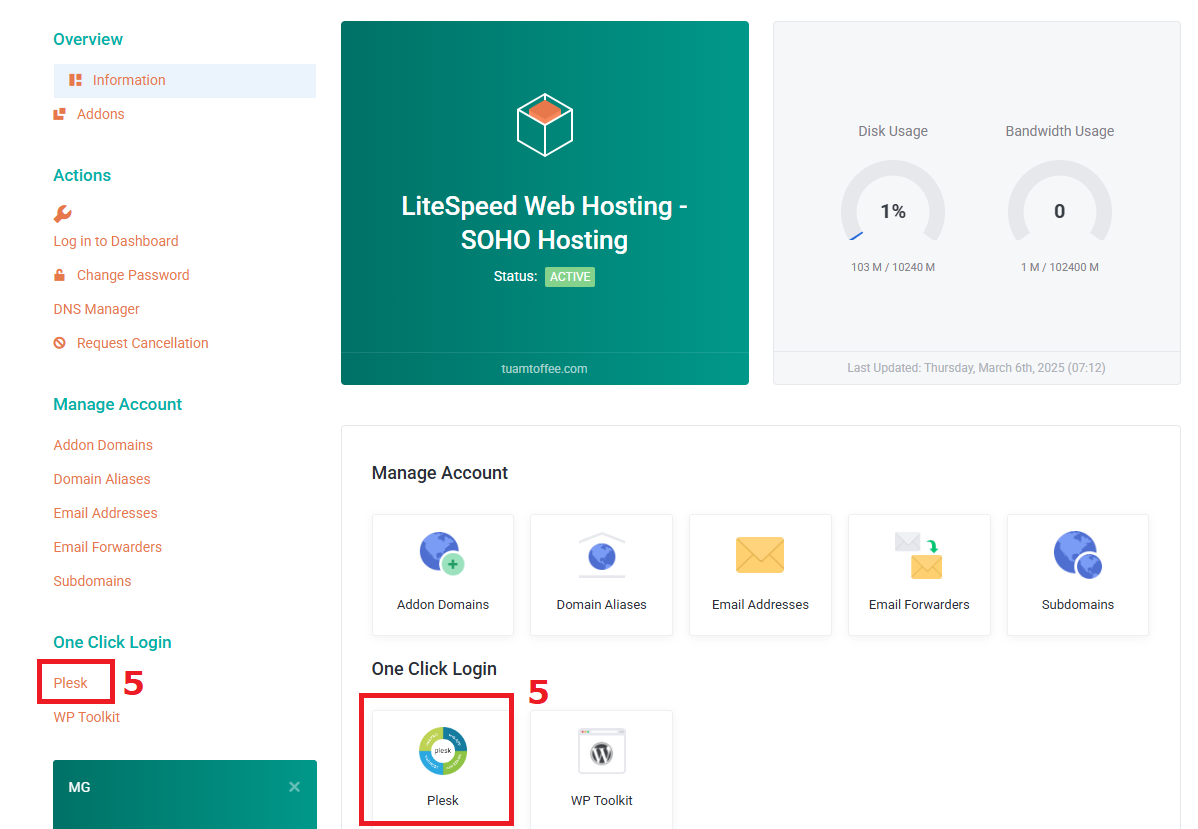Click the tuamtoffee.com domain text
Screen dimensions: 1198x829
coord(545,369)
